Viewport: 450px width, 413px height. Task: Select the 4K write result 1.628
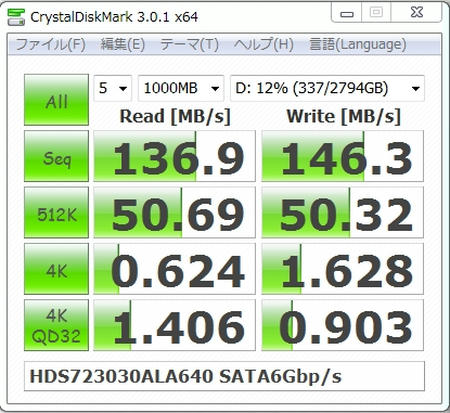pyautogui.click(x=343, y=269)
